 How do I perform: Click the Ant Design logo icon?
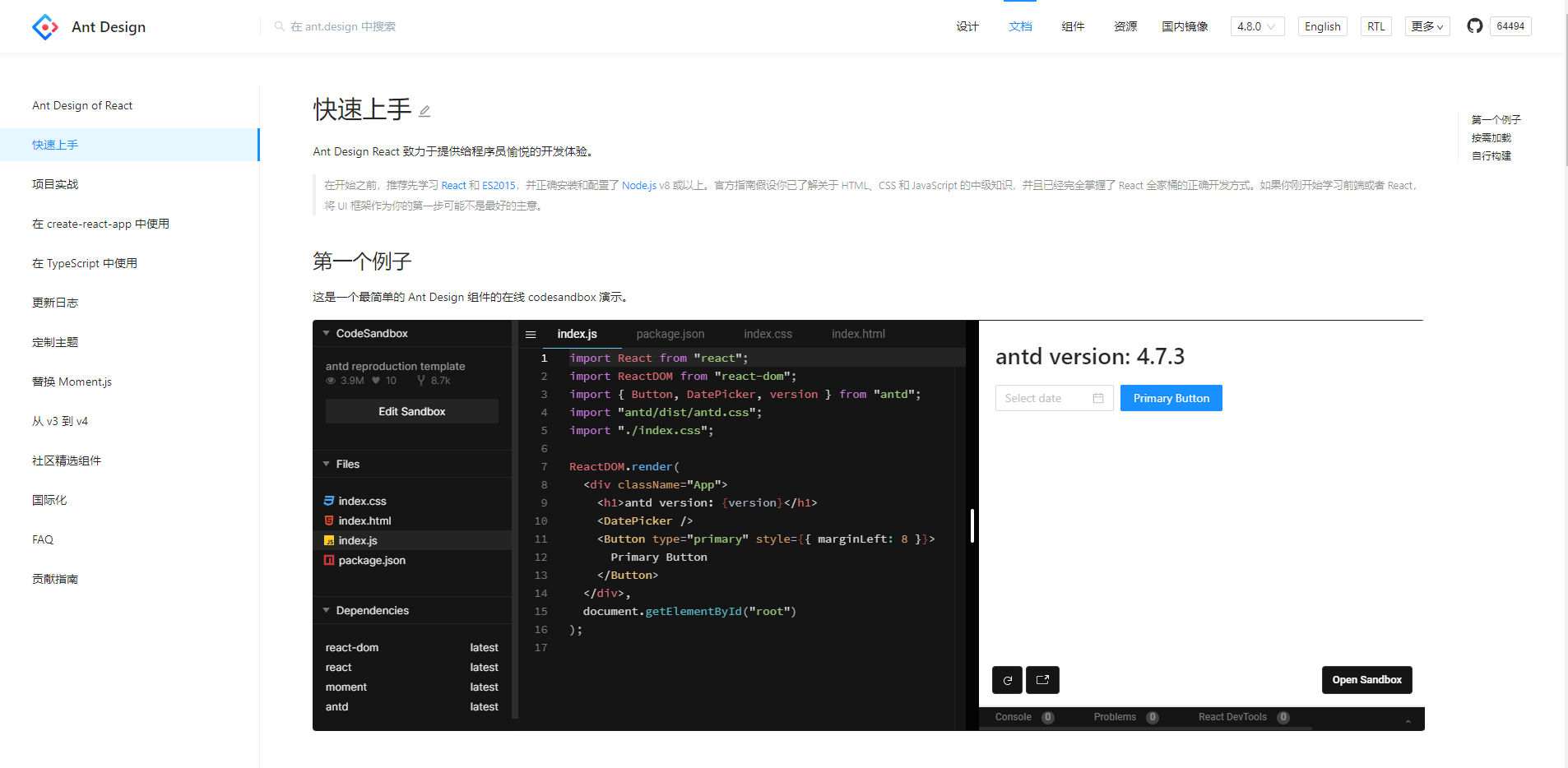pos(45,27)
